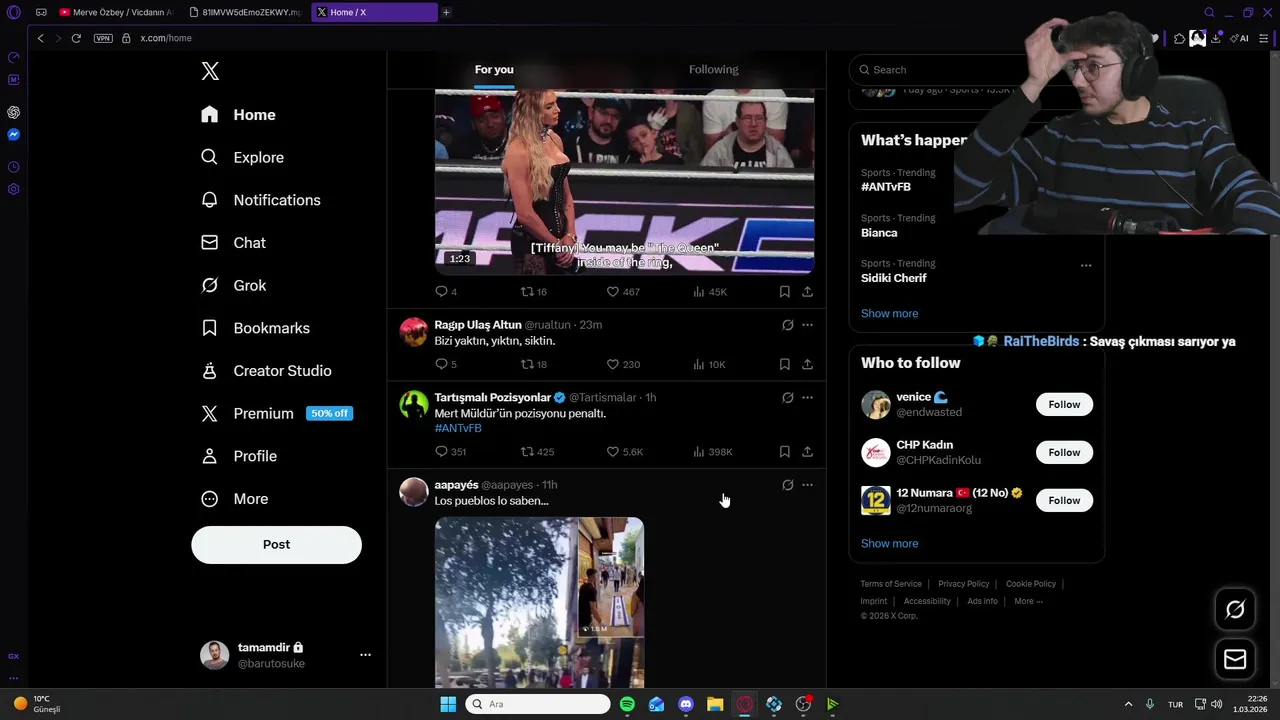Expand the footer More links menu
The height and width of the screenshot is (720, 1280).
(1028, 601)
